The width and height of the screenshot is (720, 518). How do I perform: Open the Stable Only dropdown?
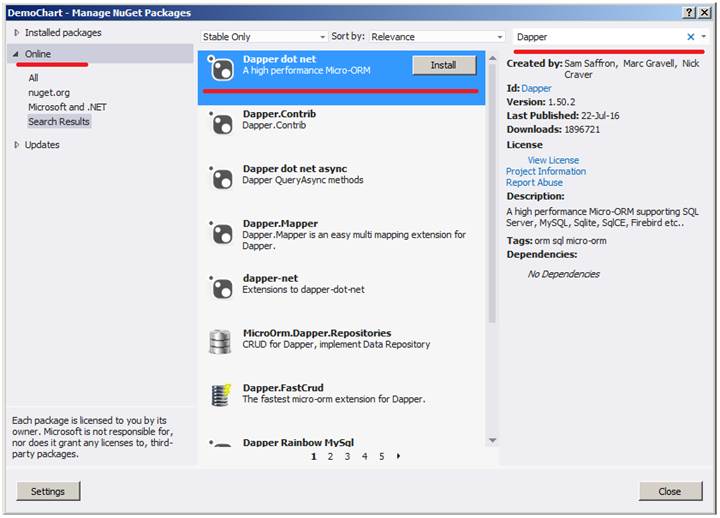(264, 37)
